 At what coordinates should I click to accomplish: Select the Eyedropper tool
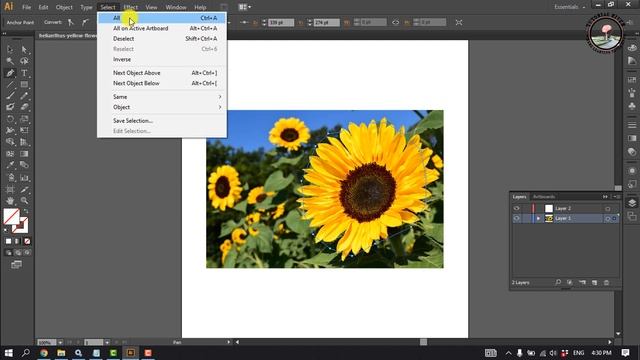tap(10, 165)
